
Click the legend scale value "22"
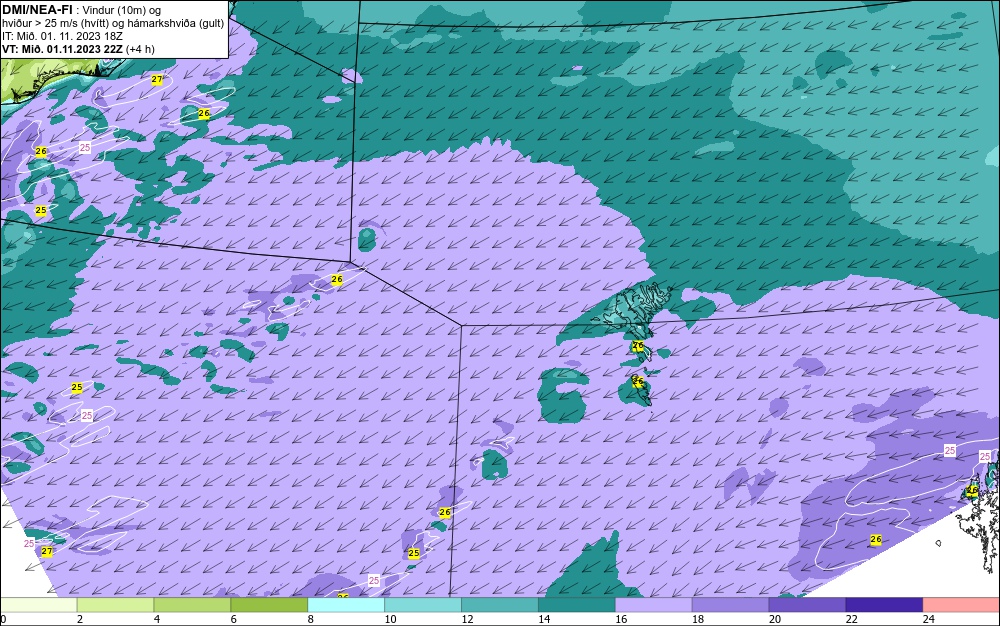click(x=851, y=619)
